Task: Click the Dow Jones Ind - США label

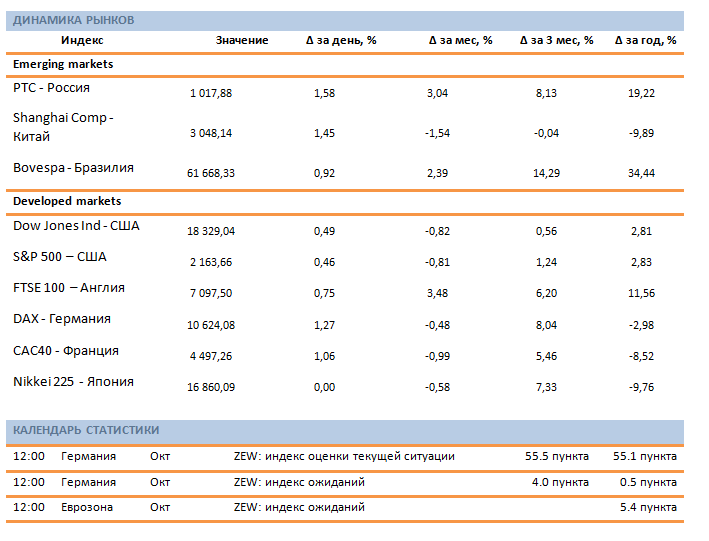Action: 76,226
